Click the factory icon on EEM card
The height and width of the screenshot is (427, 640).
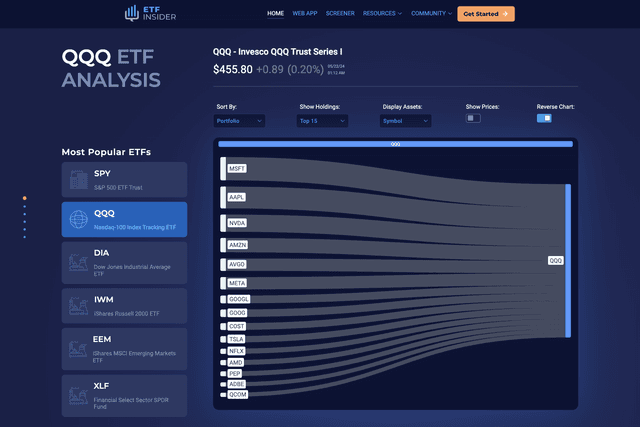[x=78, y=349]
